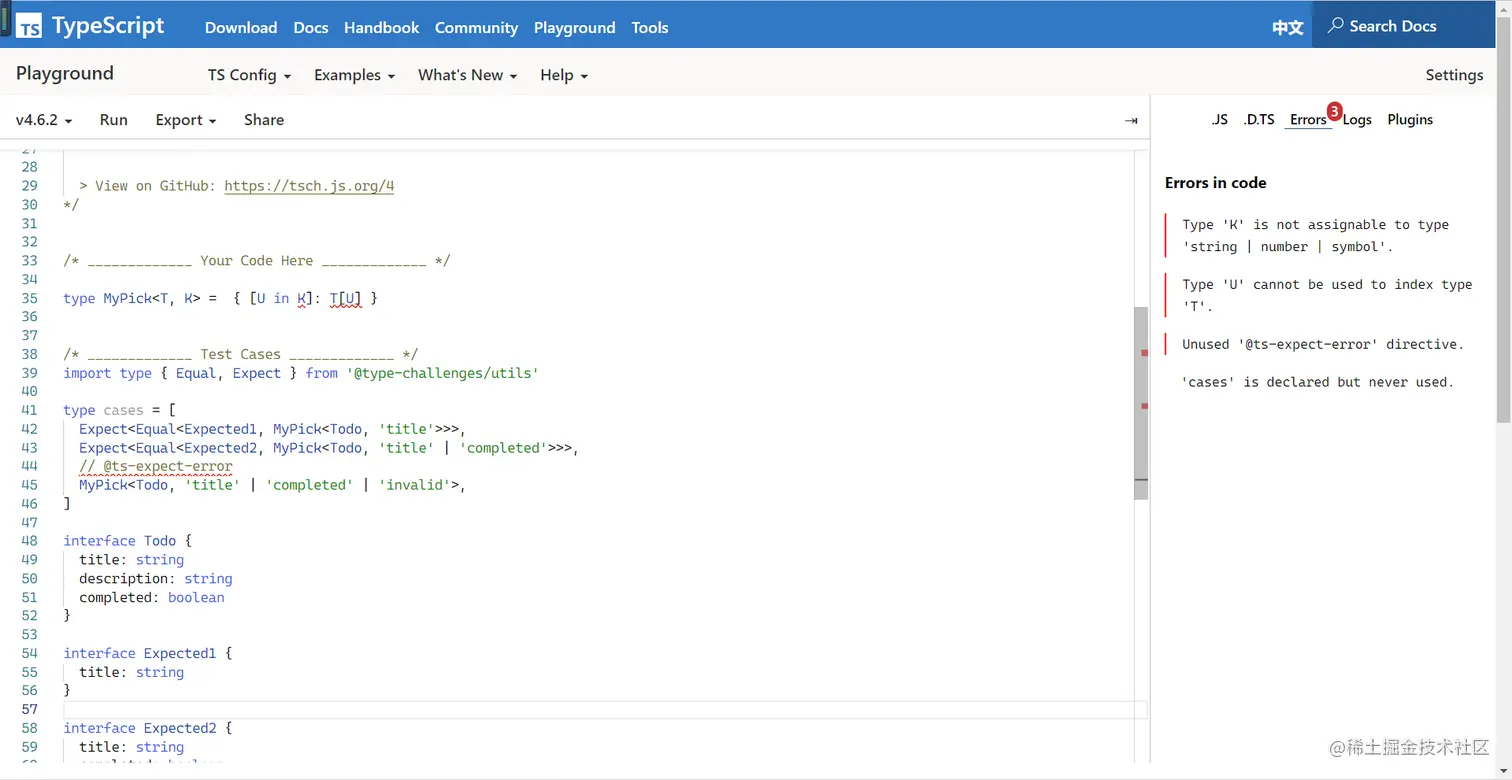Click the "Errors in code" heading
The width and height of the screenshot is (1512, 780).
point(1216,183)
